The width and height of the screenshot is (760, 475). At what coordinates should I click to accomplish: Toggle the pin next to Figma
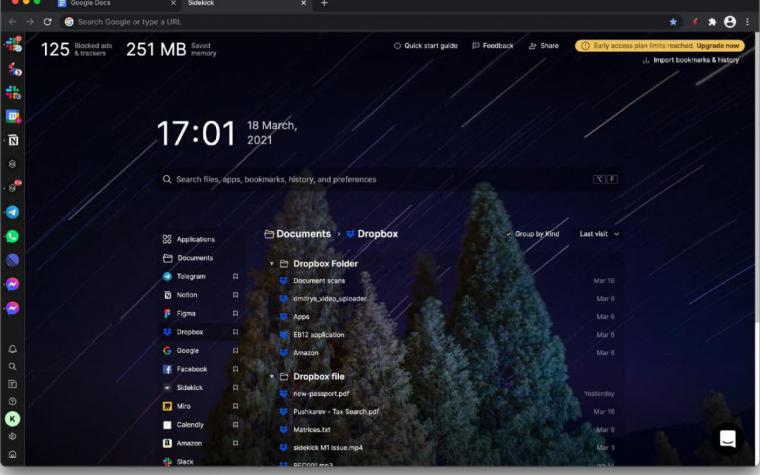pos(236,314)
